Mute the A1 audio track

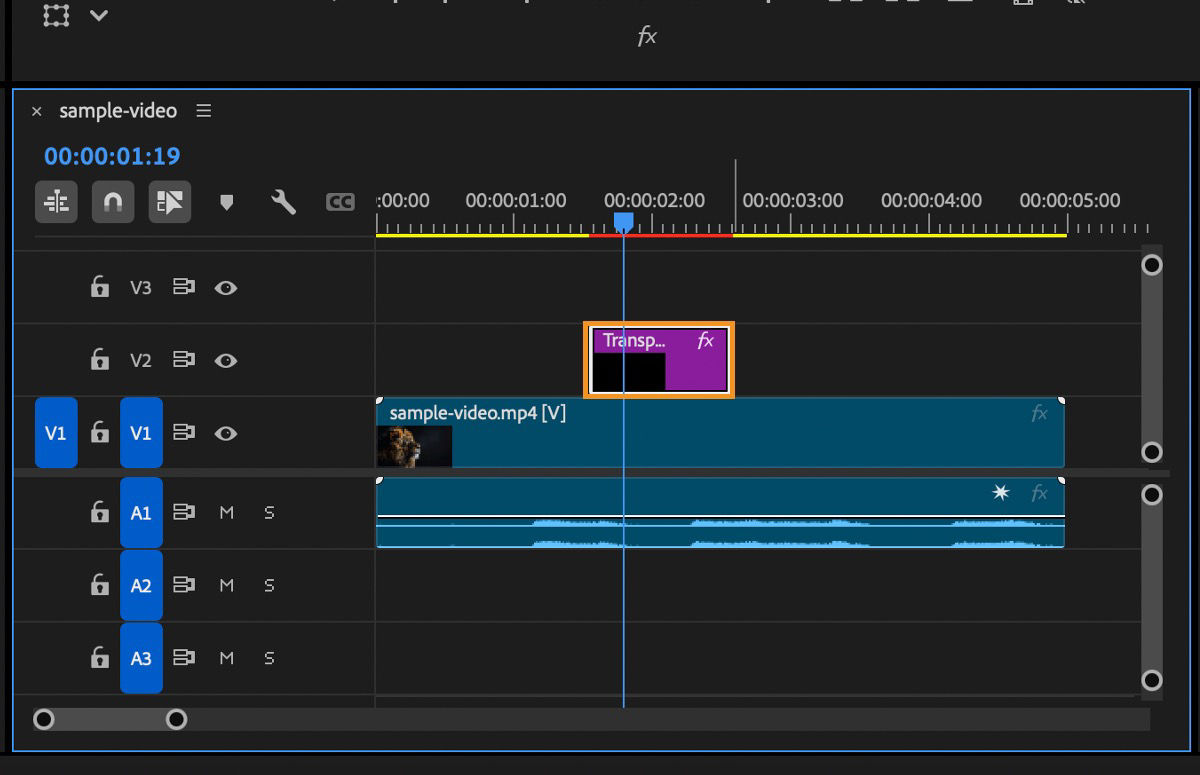(x=226, y=512)
